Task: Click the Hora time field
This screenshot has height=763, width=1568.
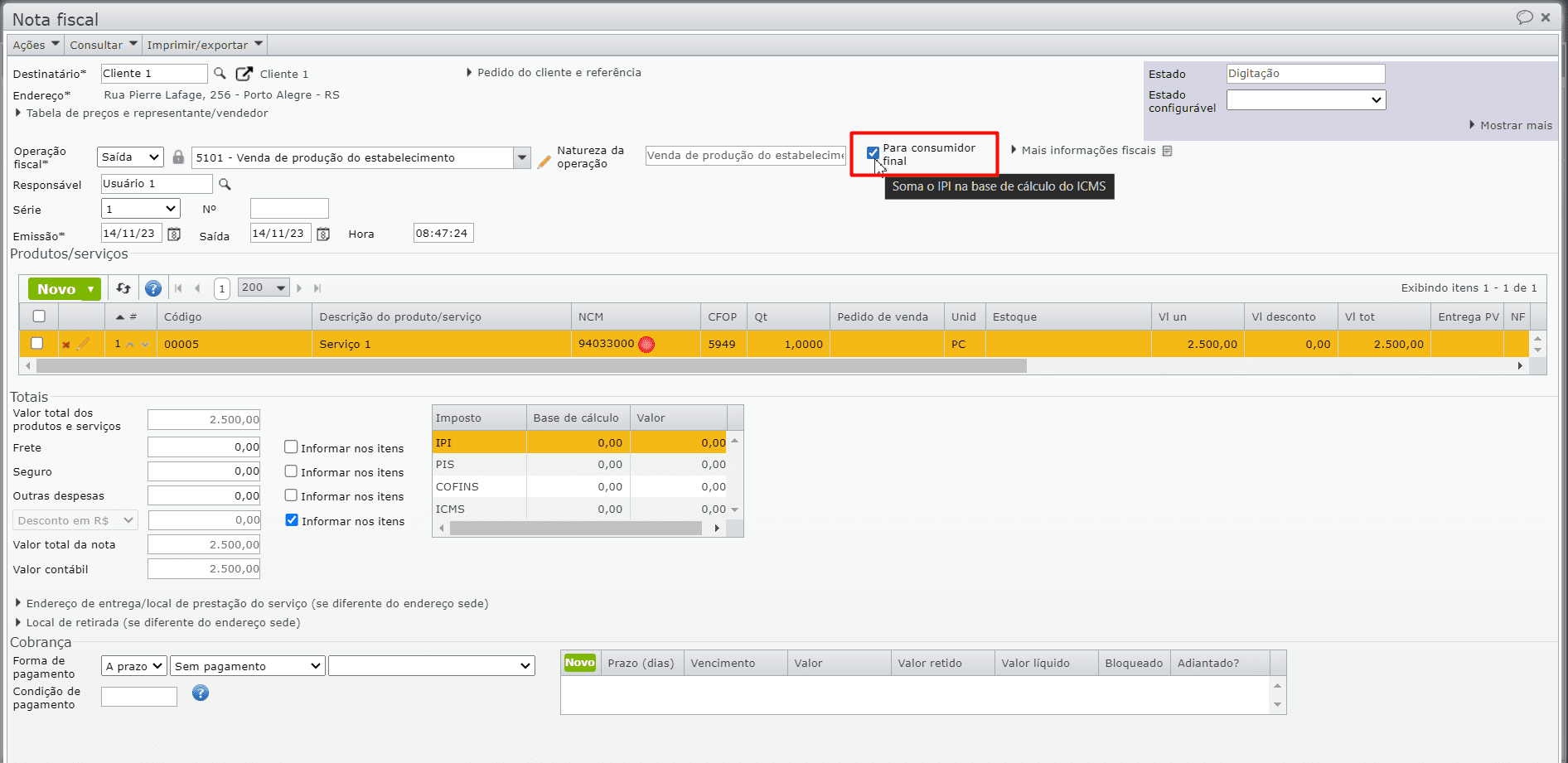Action: click(x=443, y=234)
